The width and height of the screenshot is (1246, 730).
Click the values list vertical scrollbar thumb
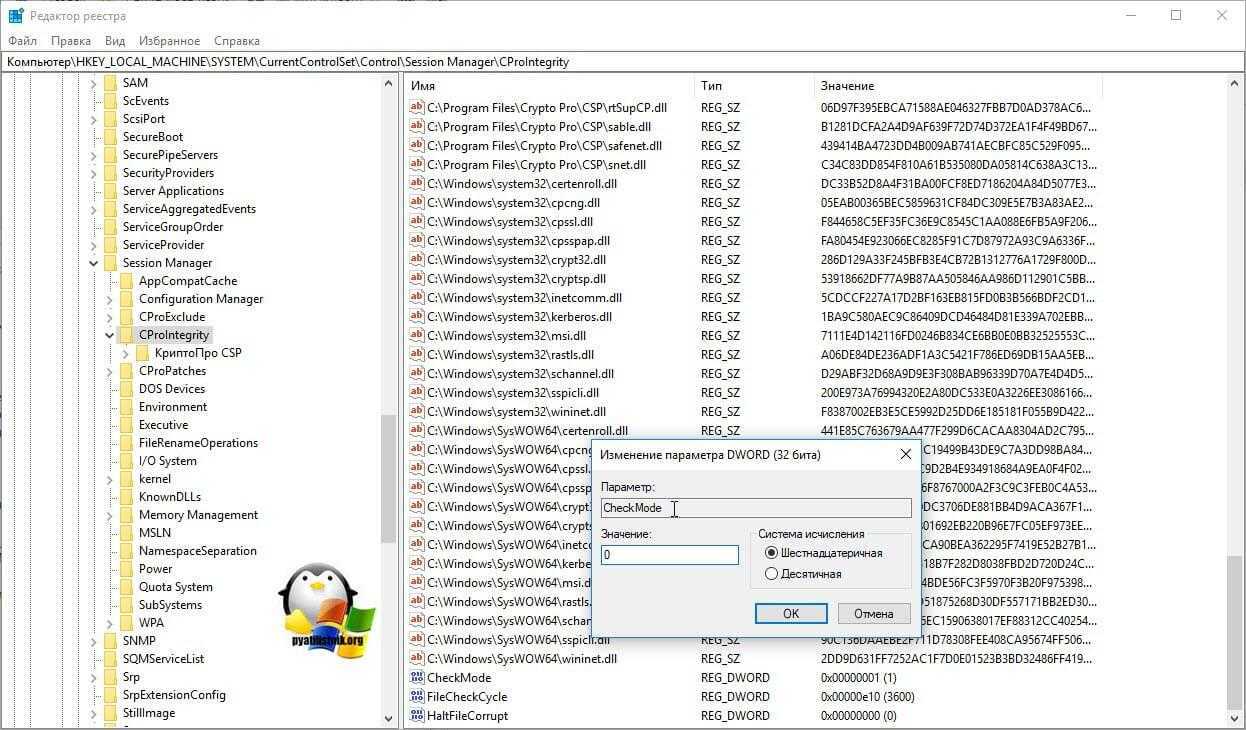point(1236,630)
